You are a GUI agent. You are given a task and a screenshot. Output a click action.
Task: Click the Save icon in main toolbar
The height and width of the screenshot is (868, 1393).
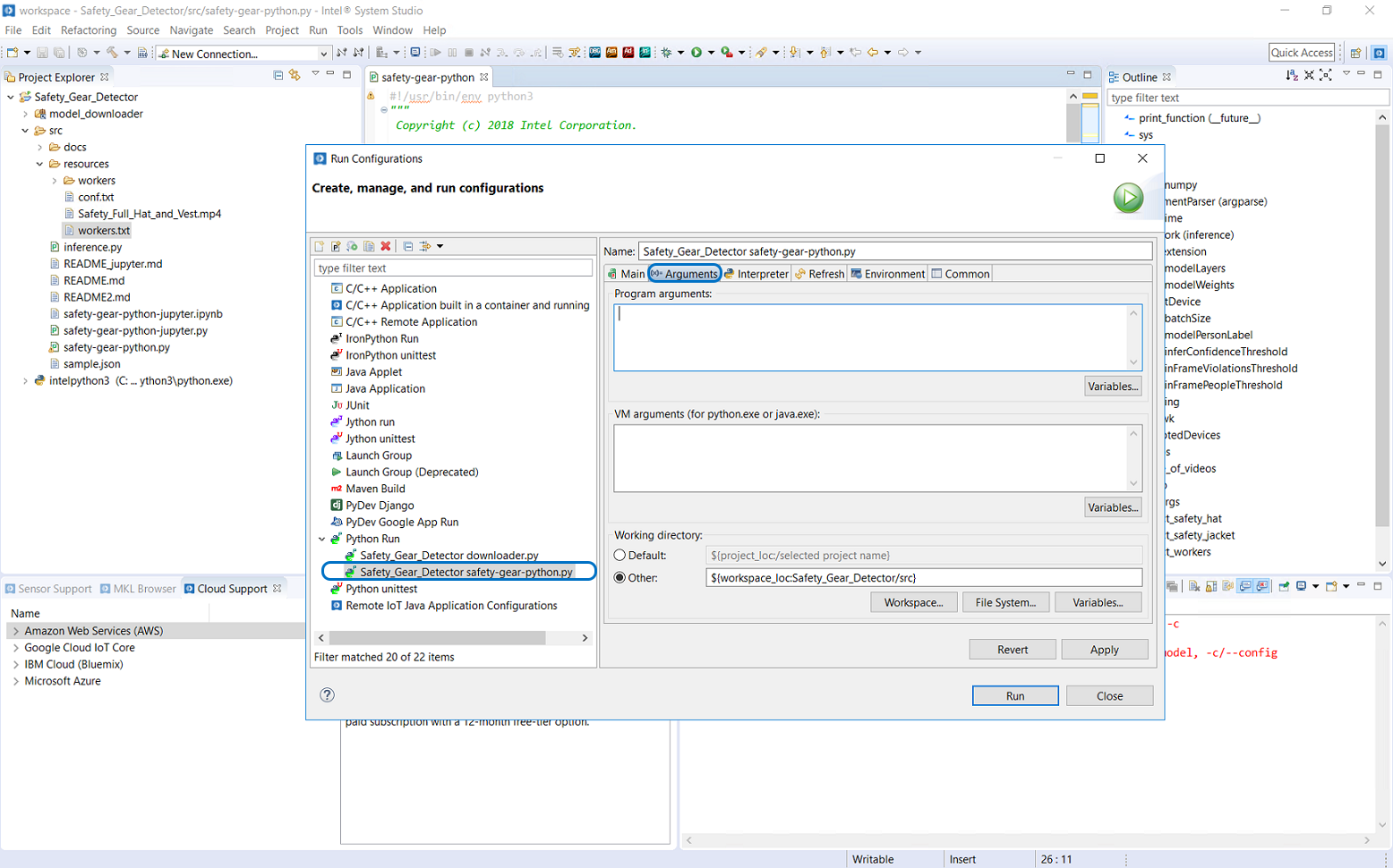(42, 52)
